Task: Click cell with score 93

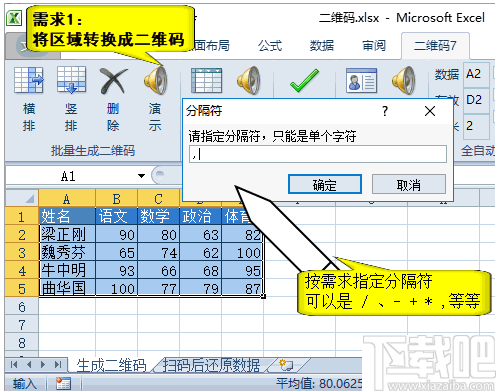Action: (x=117, y=270)
